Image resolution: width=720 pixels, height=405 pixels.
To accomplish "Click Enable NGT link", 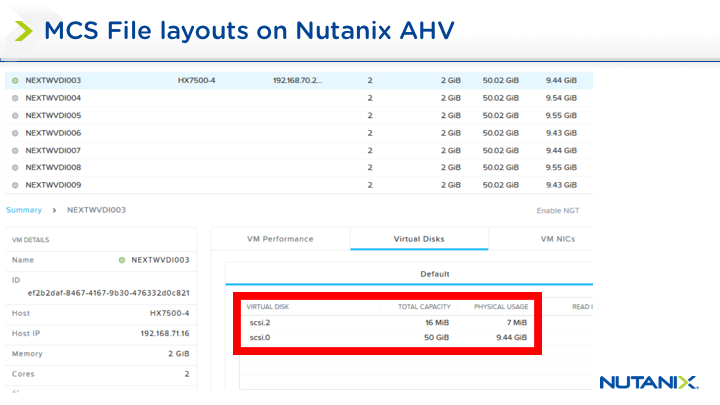I will (558, 210).
